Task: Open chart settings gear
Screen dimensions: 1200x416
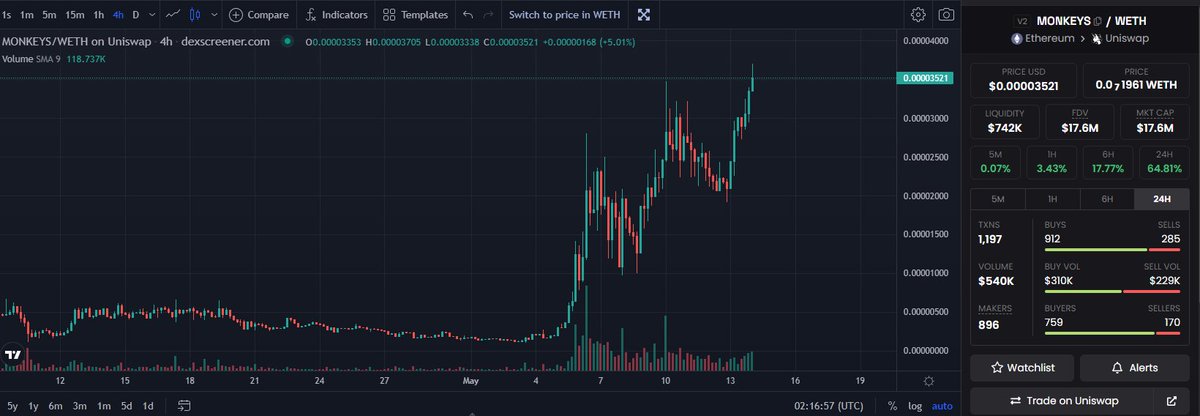Action: click(918, 15)
